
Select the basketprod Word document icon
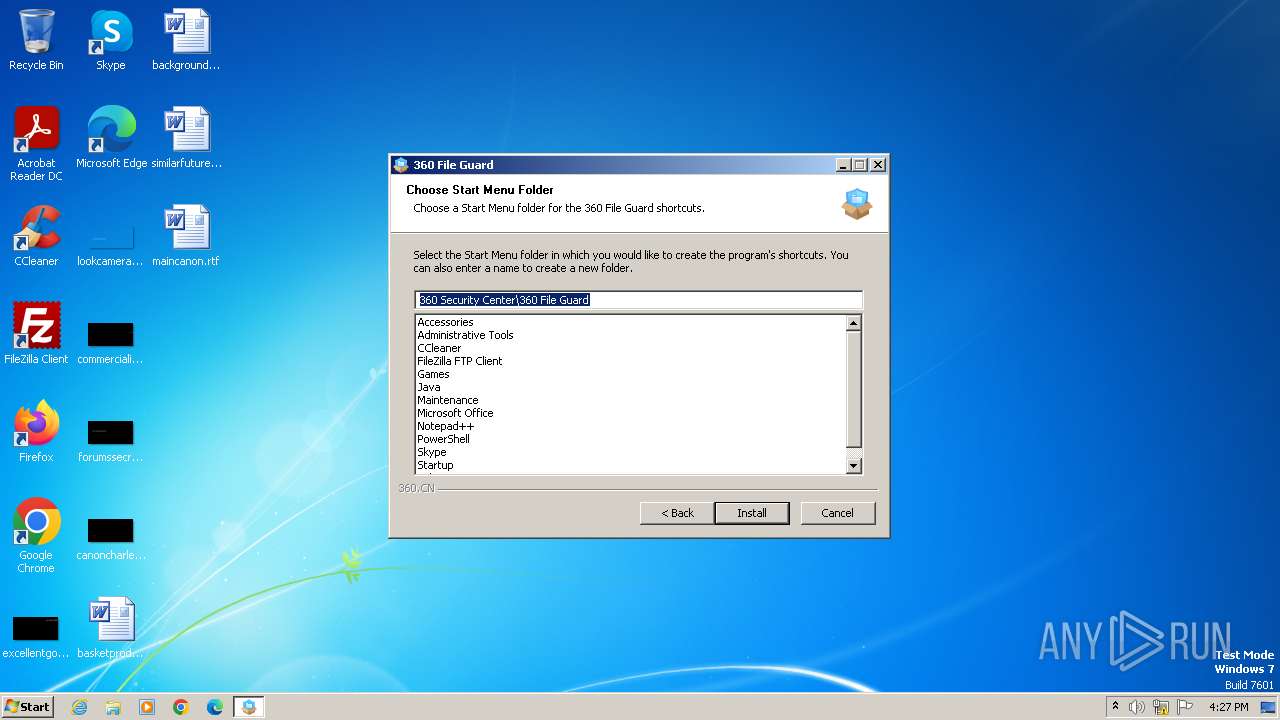click(x=110, y=628)
